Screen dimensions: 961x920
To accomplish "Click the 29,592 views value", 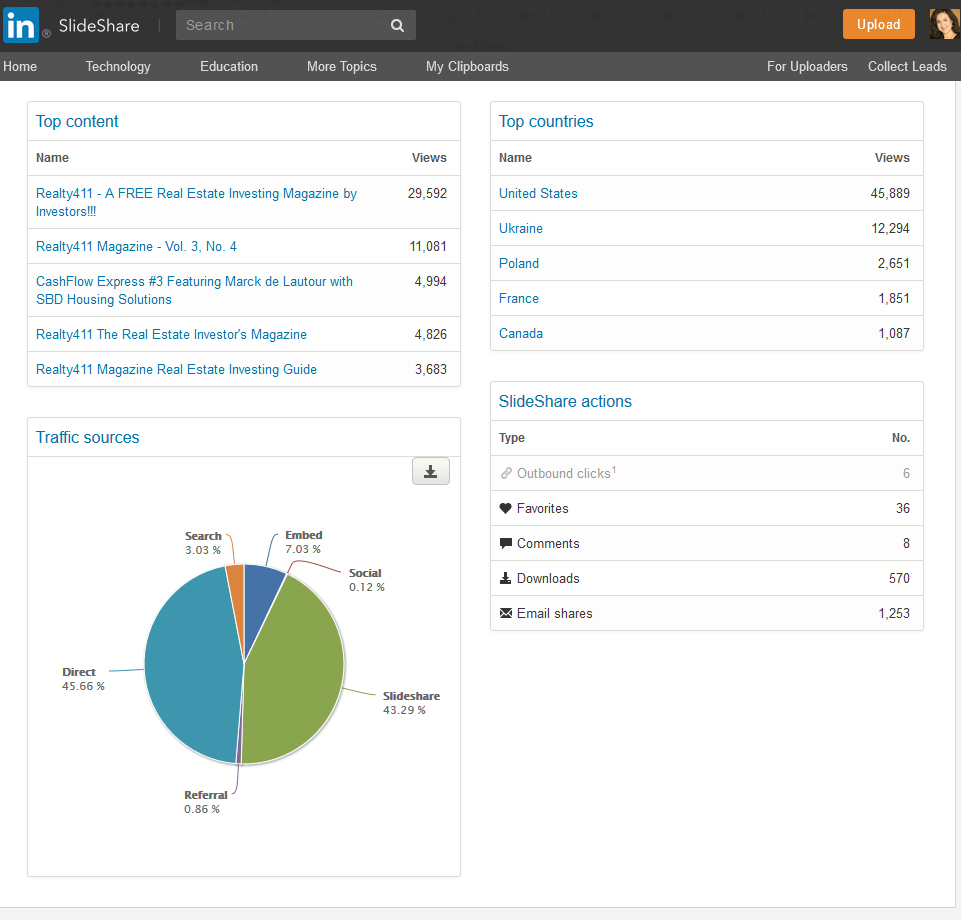I will click(x=427, y=194).
